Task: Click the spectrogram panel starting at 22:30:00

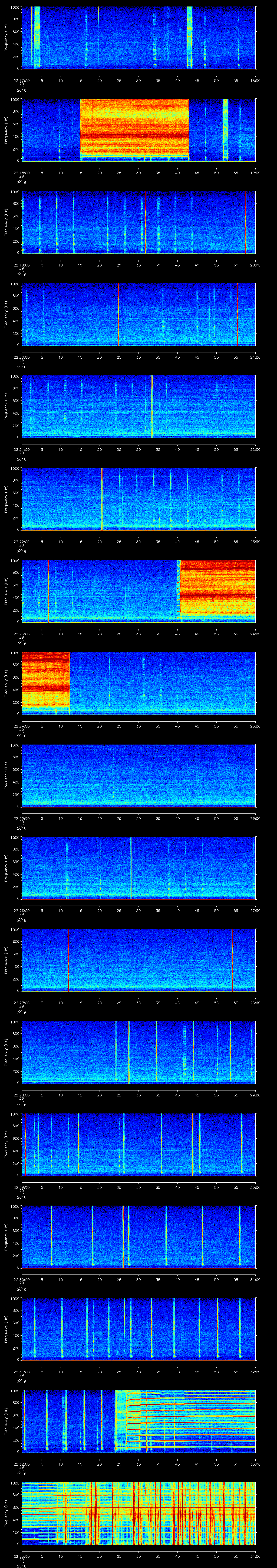Action: [x=139, y=1237]
